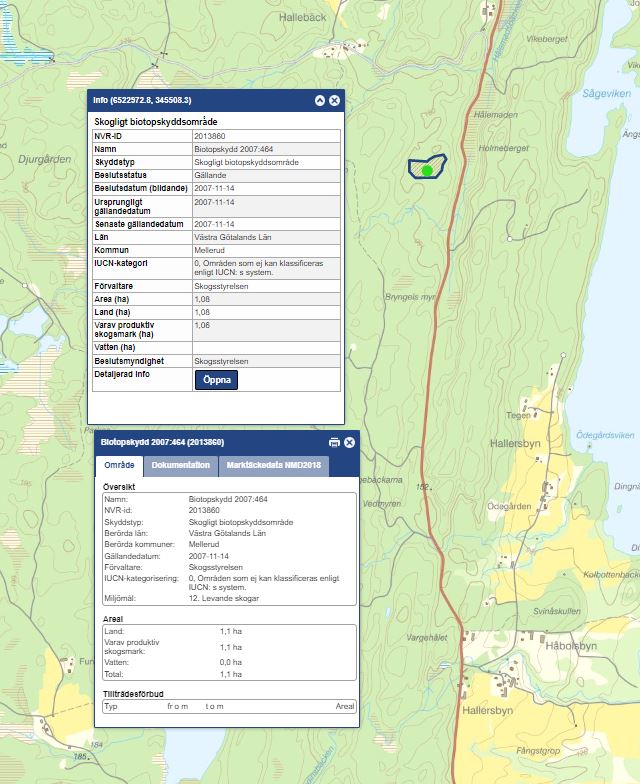Click the Hallersbyn label on the map
The image size is (640, 784).
[x=515, y=442]
